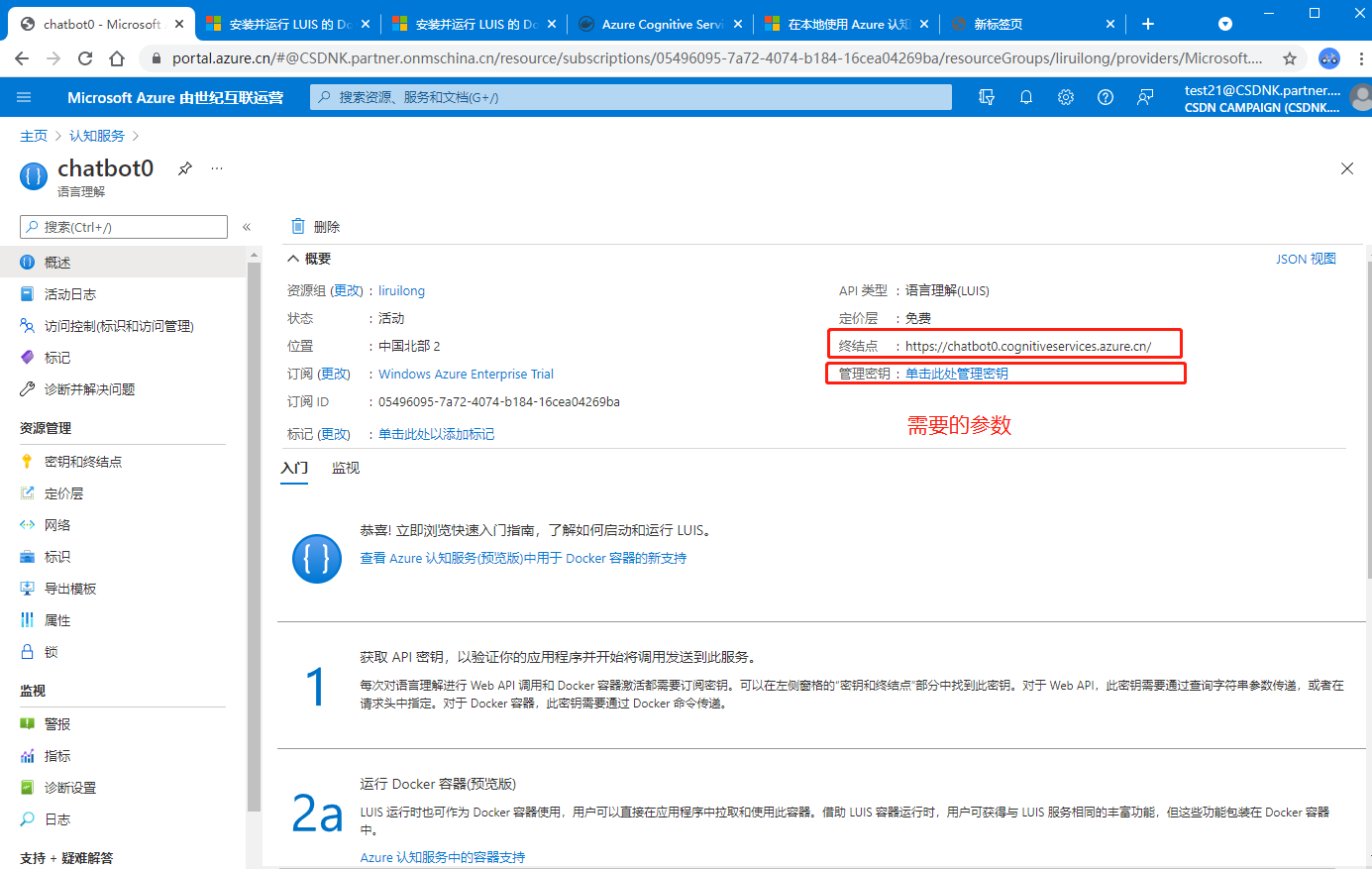Click the 导出模板 sidebar icon
This screenshot has height=869, width=1372.
tap(28, 589)
